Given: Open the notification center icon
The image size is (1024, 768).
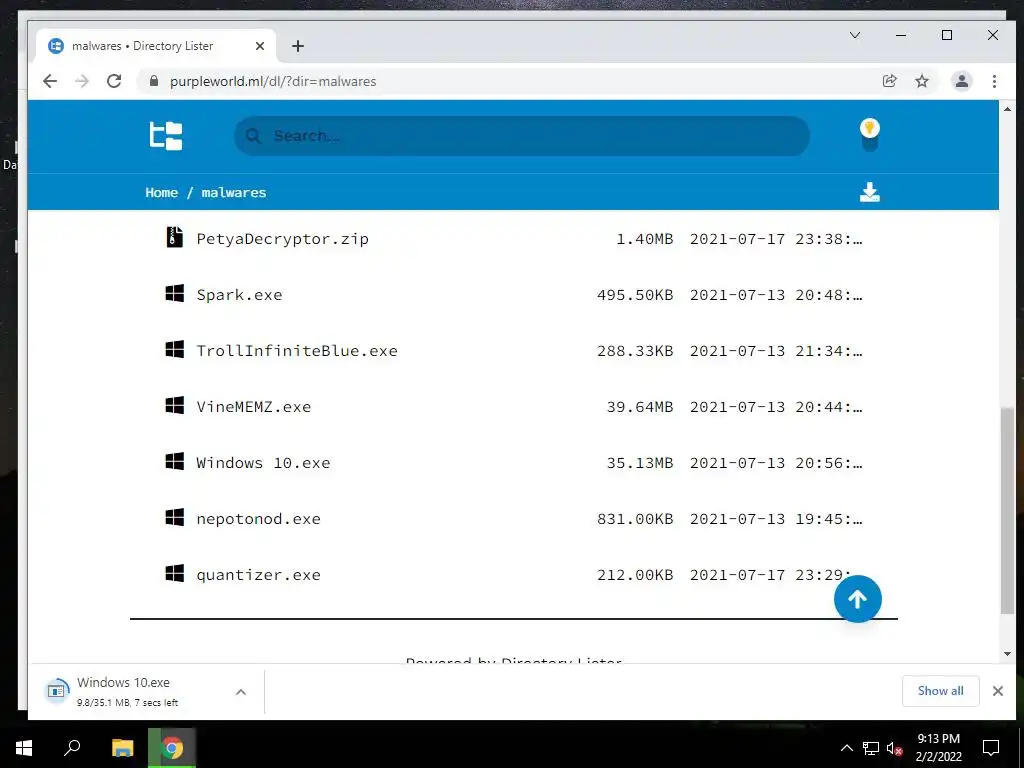Looking at the screenshot, I should point(991,748).
